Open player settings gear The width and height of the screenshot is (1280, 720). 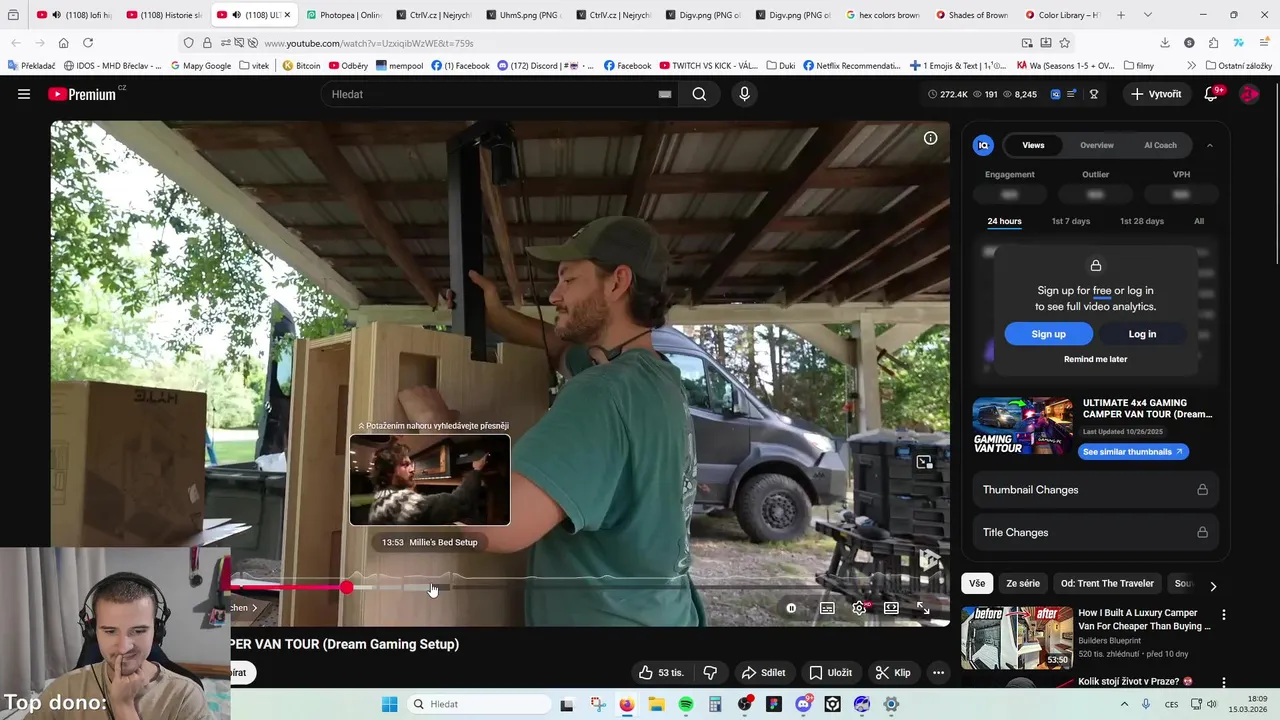click(x=859, y=608)
